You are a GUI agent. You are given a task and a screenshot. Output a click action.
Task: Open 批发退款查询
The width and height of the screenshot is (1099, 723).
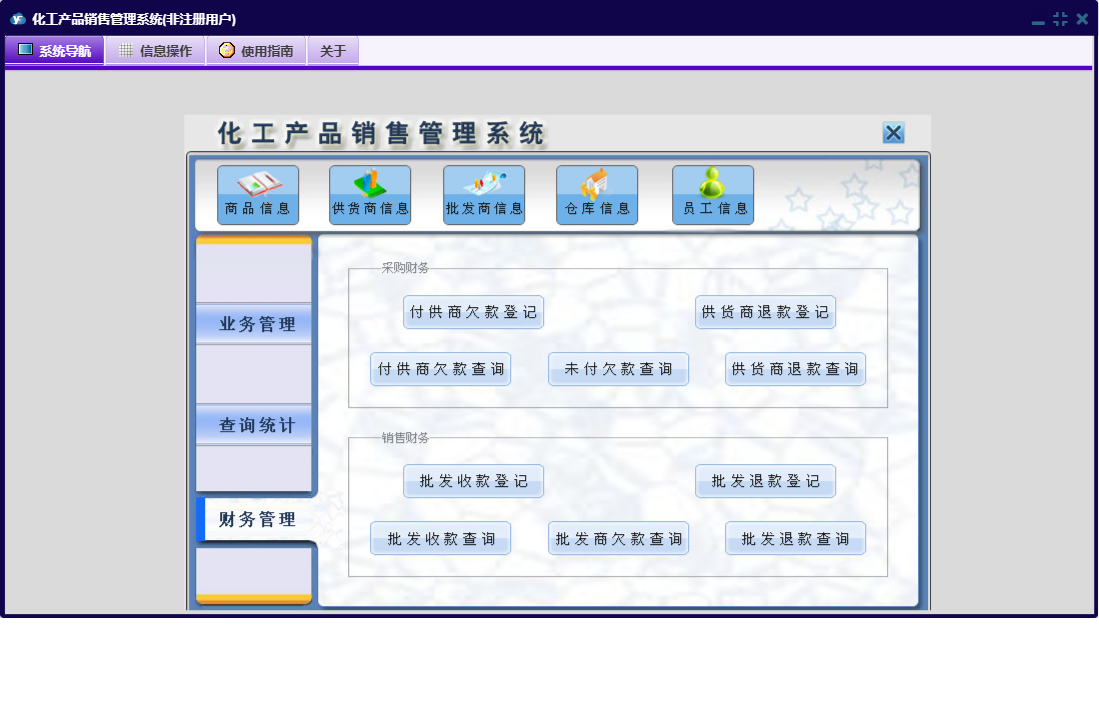[x=796, y=539]
